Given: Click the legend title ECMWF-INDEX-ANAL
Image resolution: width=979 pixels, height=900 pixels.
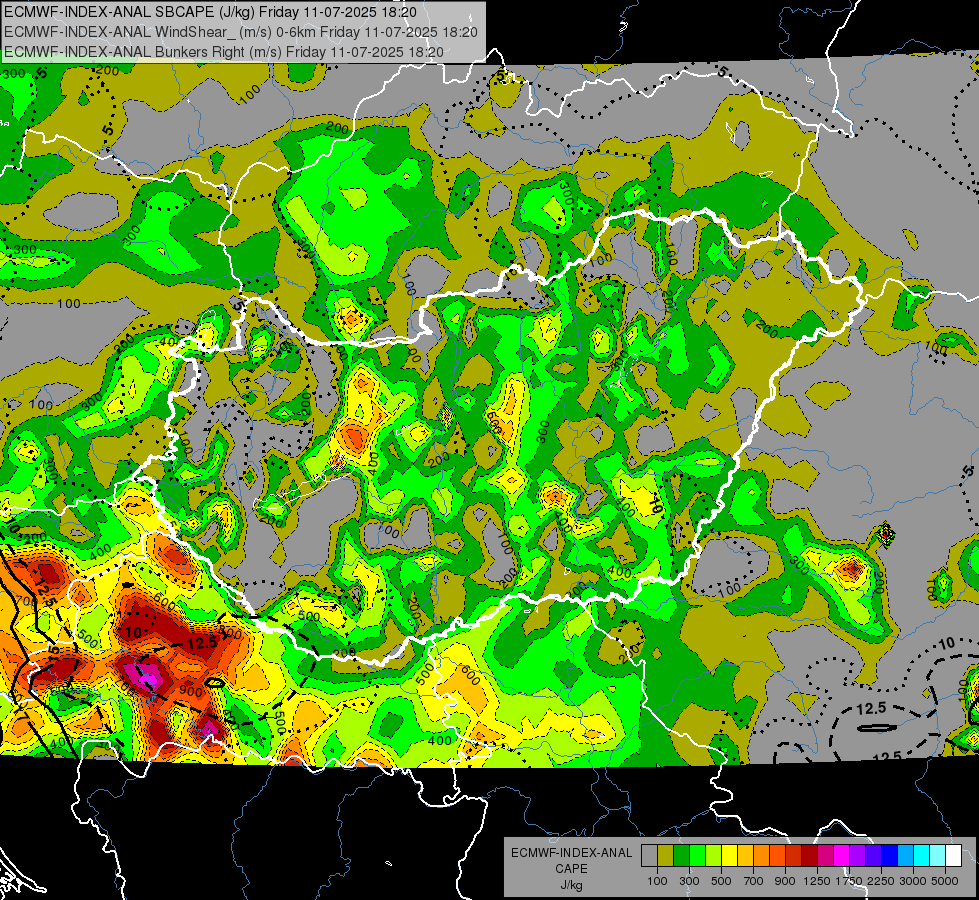Looking at the screenshot, I should (x=571, y=853).
